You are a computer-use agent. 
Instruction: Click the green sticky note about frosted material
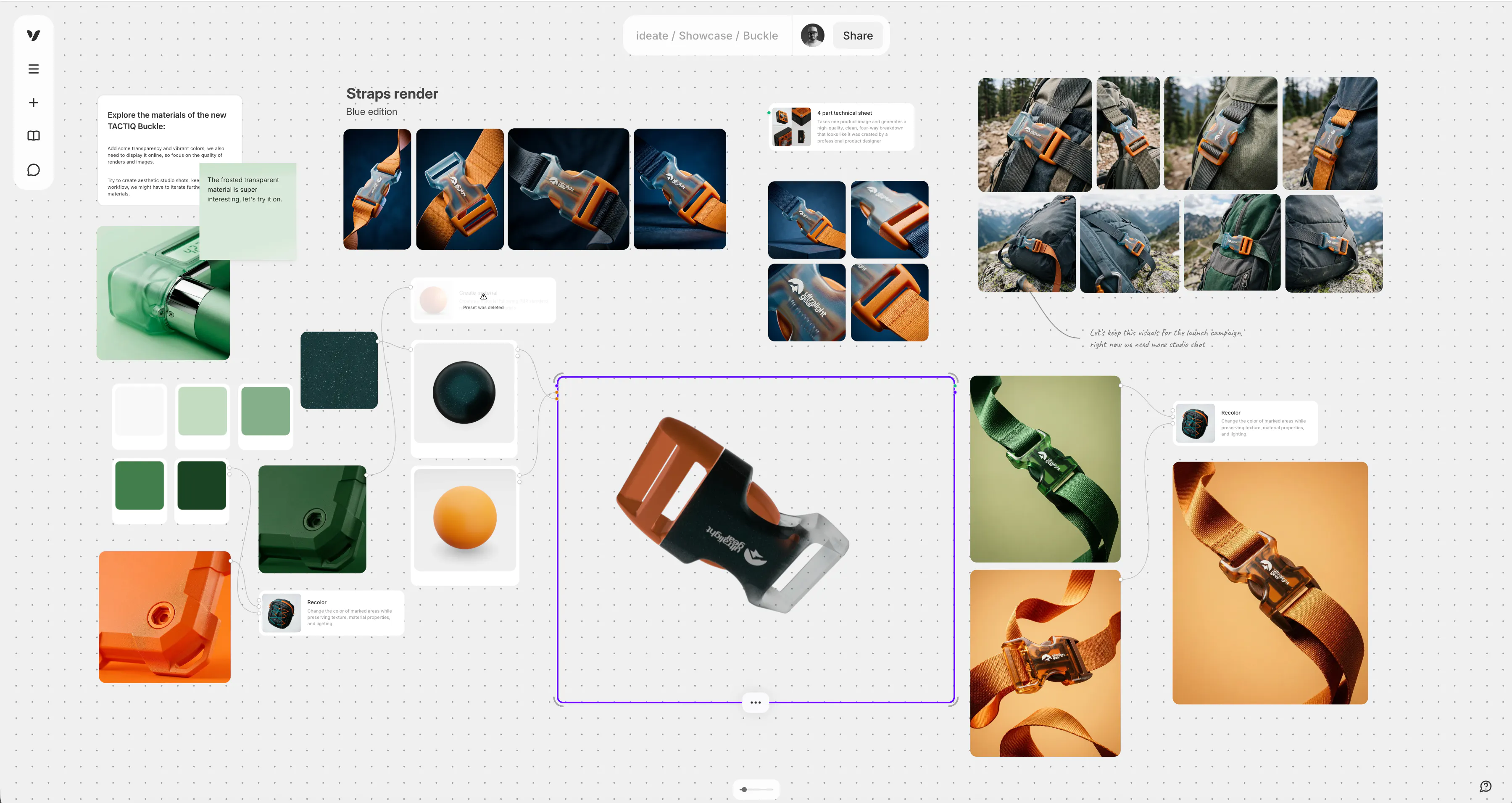pyautogui.click(x=248, y=211)
